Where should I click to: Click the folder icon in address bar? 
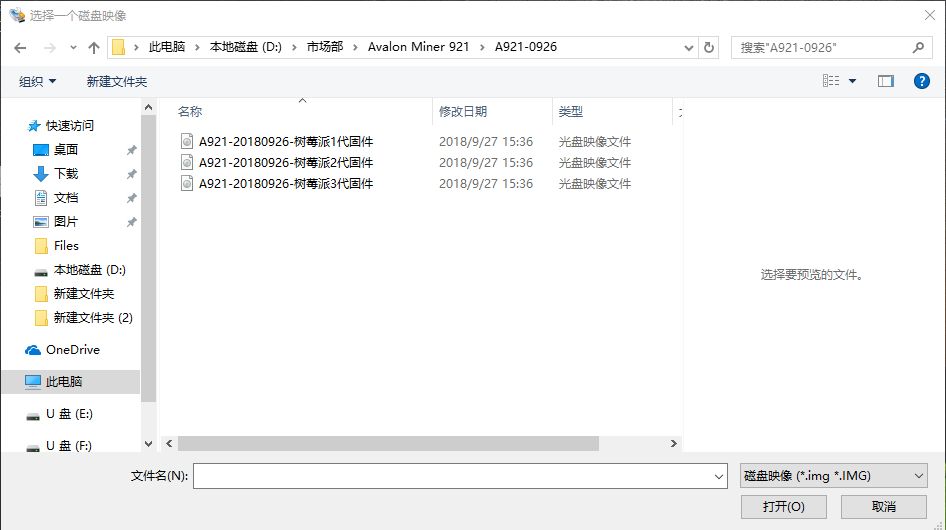point(119,47)
